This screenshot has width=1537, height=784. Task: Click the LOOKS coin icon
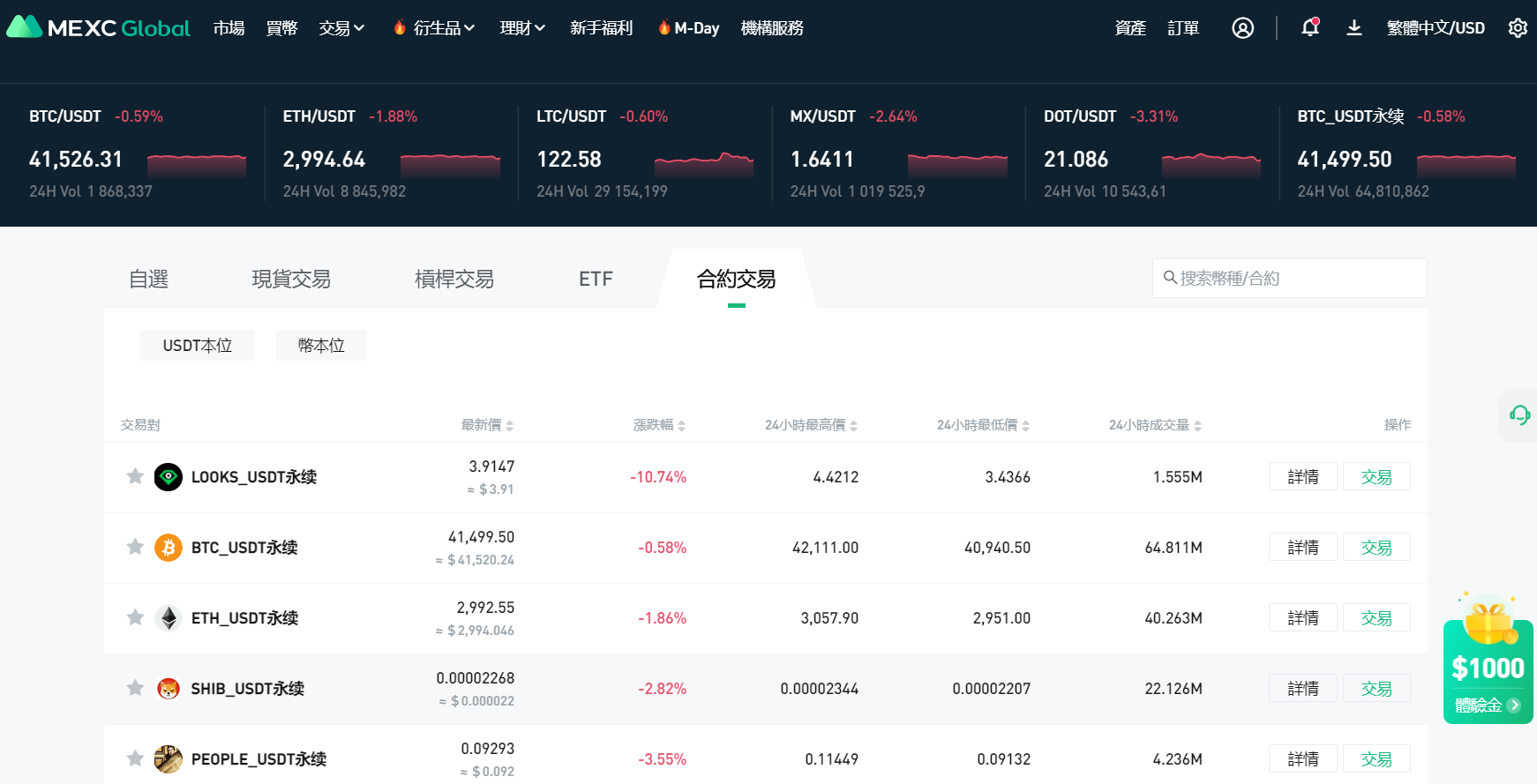point(169,477)
